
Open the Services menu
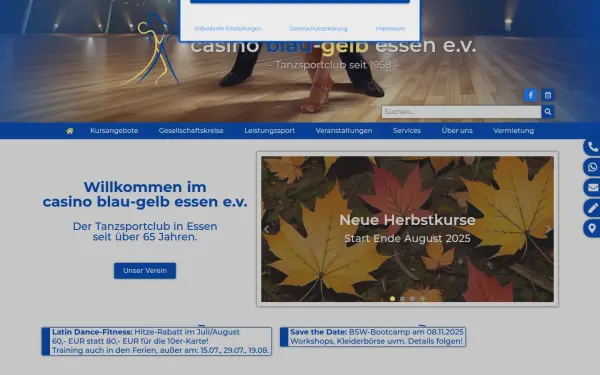(x=407, y=131)
